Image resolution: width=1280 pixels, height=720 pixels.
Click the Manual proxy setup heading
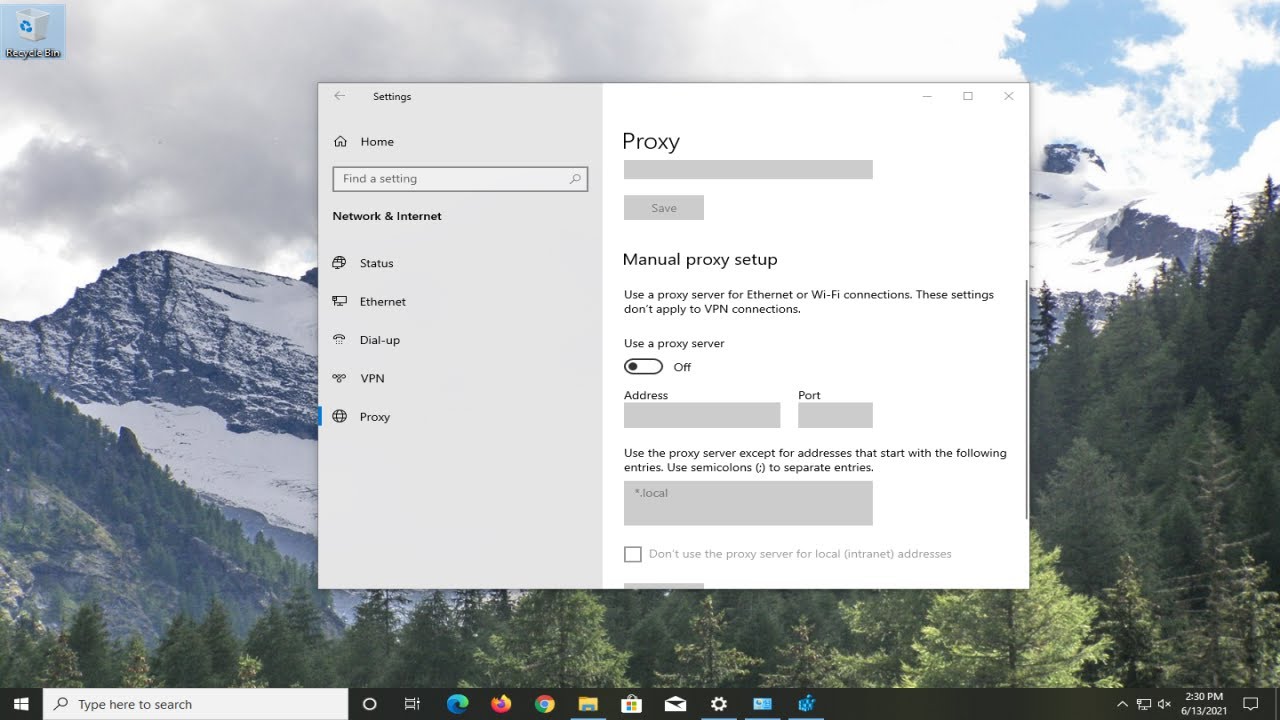tap(700, 259)
